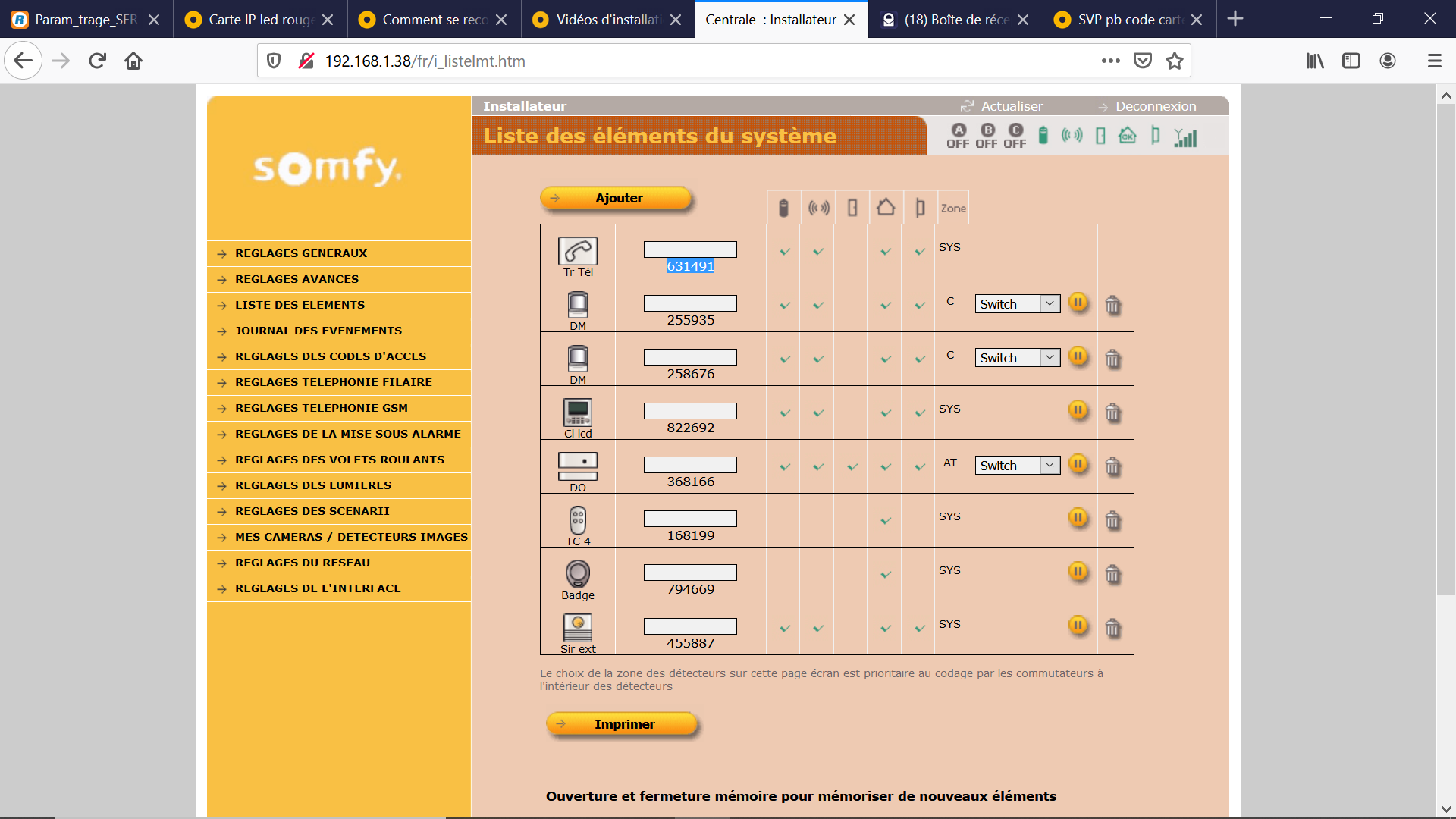Open the DM detector icon for 255935
Image resolution: width=1456 pixels, height=819 pixels.
578,305
